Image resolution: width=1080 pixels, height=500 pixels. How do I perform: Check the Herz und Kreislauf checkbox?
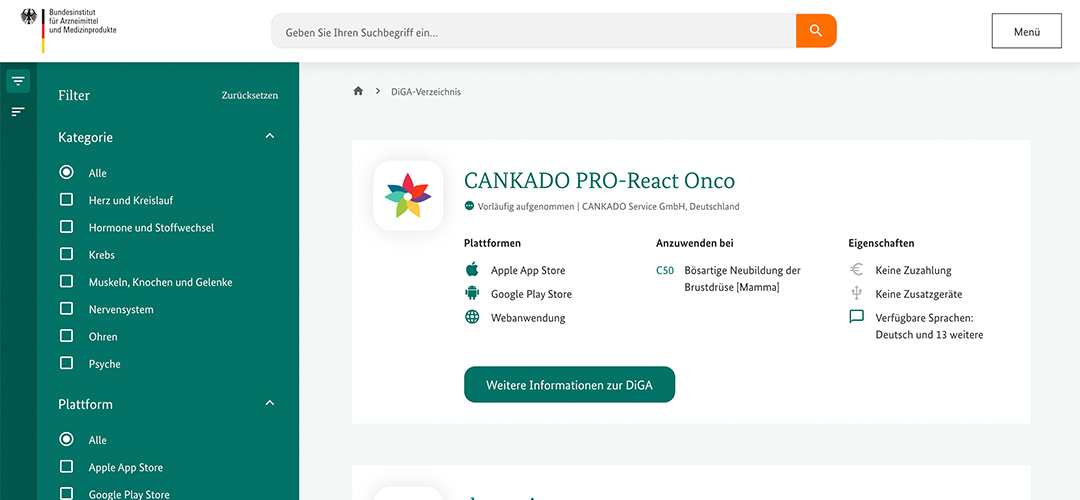(x=66, y=200)
